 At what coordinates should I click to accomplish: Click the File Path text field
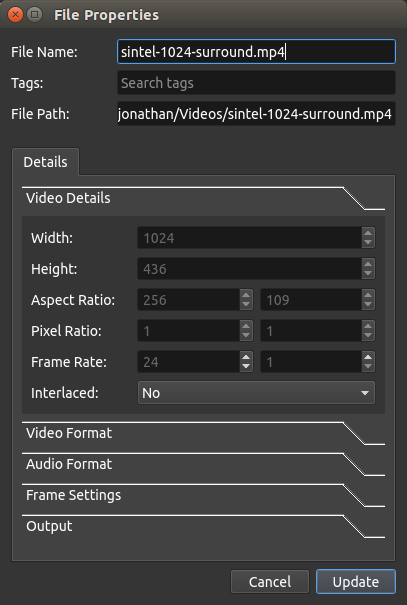pyautogui.click(x=256, y=114)
